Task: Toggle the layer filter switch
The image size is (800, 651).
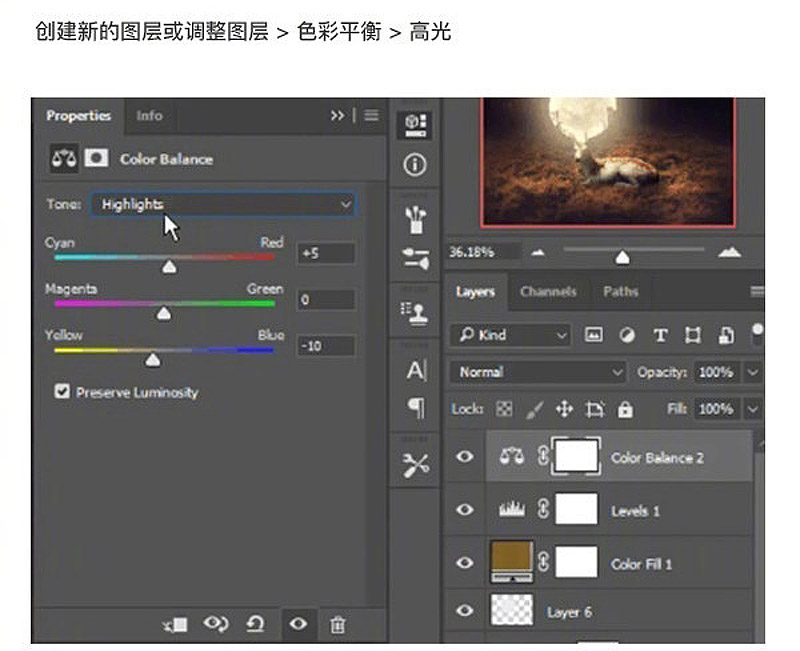Action: [x=758, y=335]
